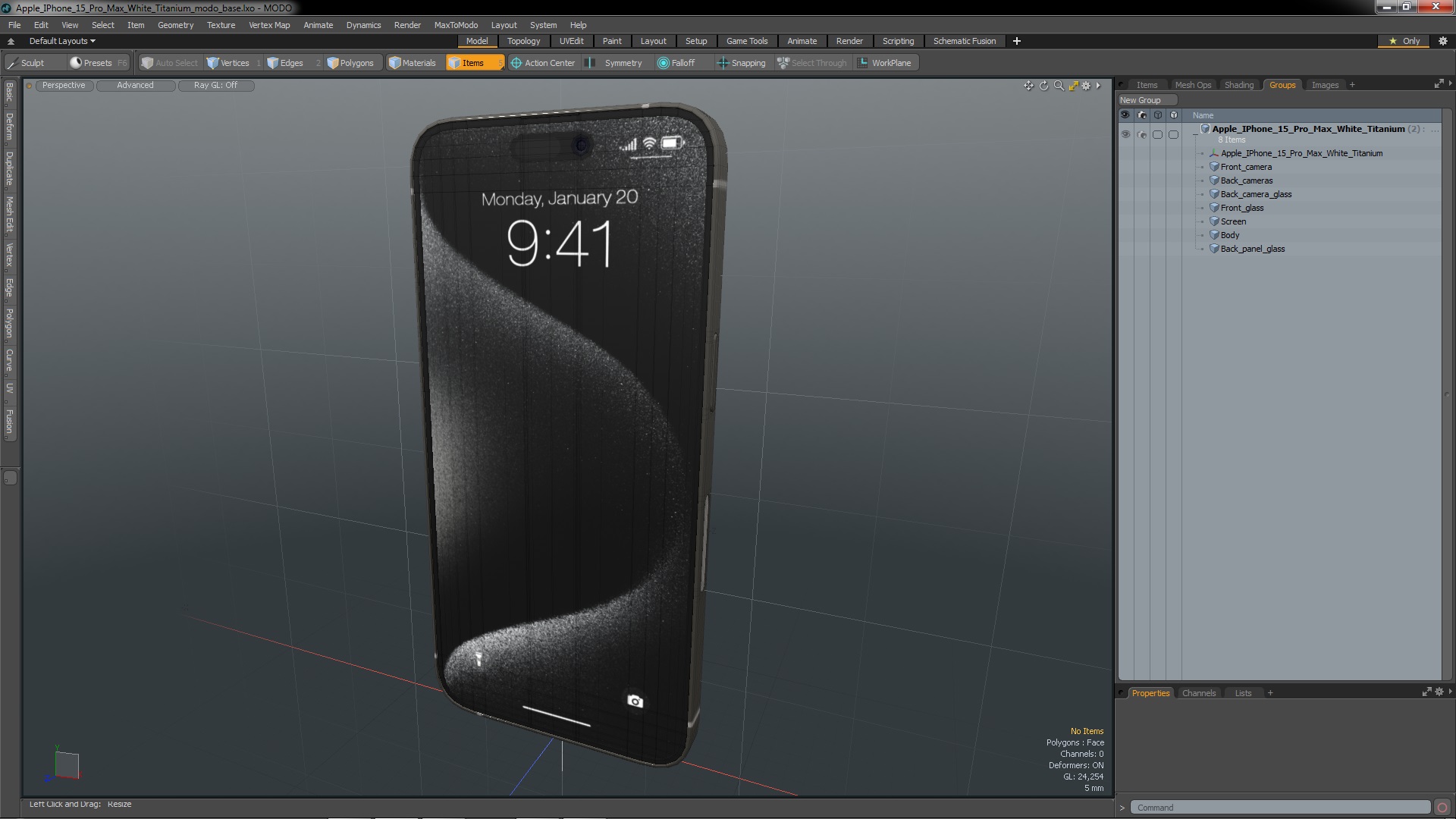The height and width of the screenshot is (819, 1456).
Task: Click the Front_camera mesh icon
Action: click(1214, 167)
